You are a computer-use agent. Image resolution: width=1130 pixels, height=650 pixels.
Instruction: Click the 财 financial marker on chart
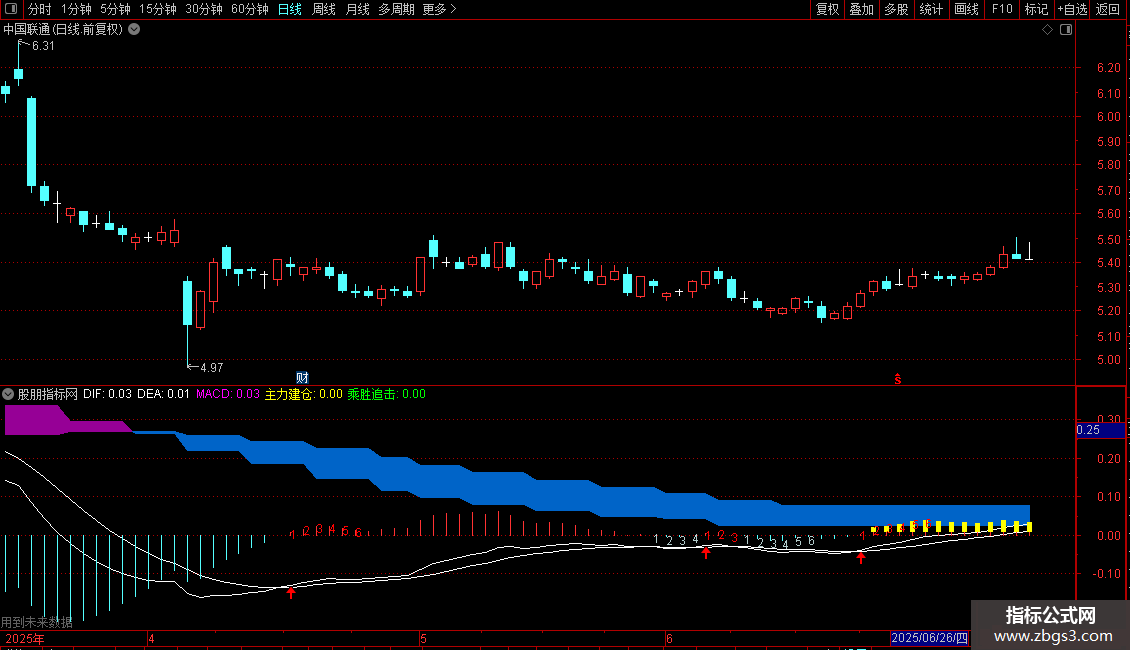pos(302,378)
